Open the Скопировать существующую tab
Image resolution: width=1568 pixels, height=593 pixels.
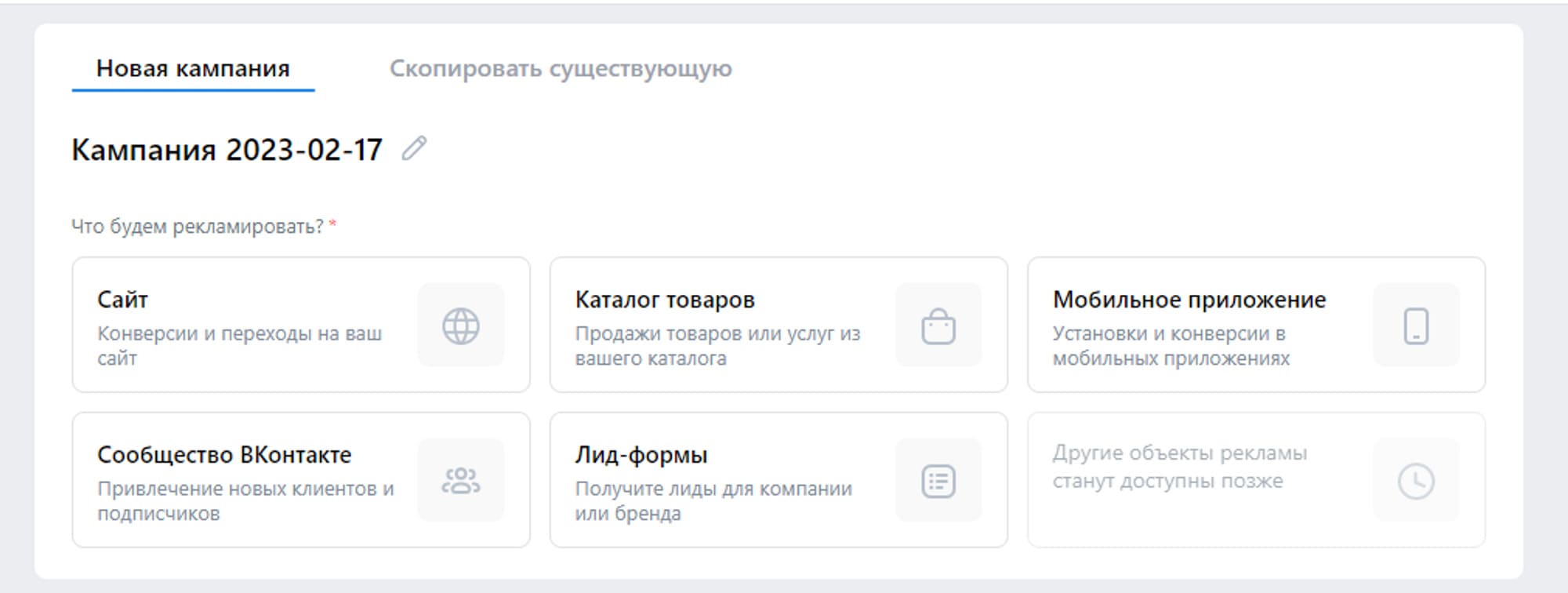561,69
